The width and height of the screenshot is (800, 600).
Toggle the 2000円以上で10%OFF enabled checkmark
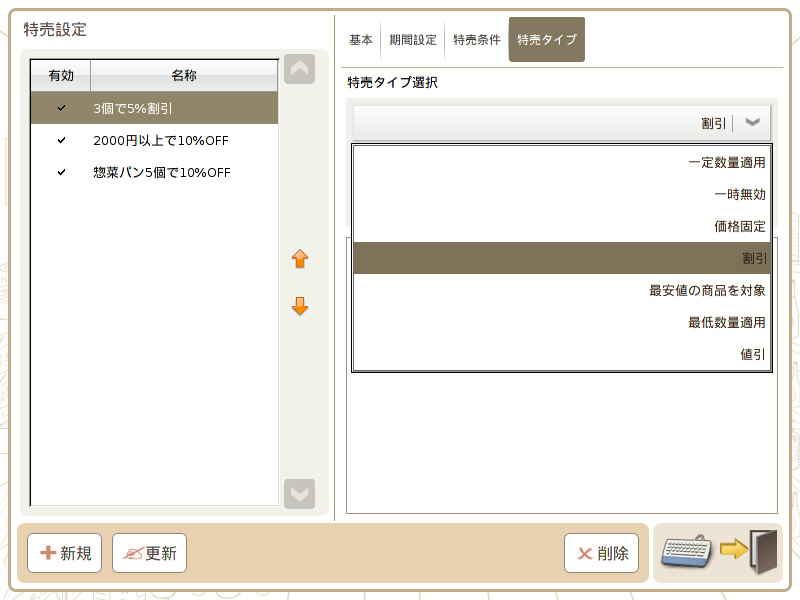point(61,140)
